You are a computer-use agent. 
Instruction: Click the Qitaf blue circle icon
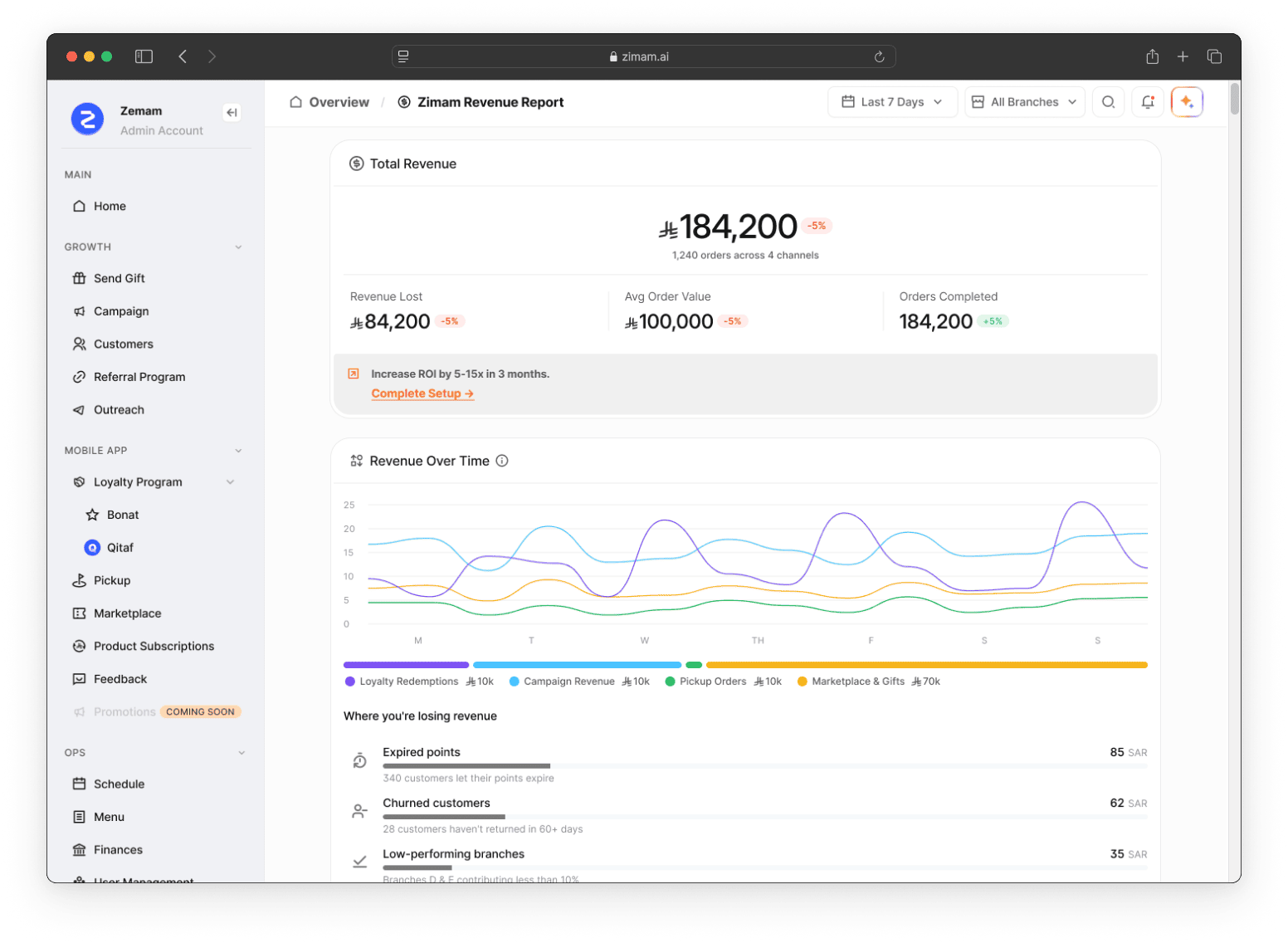(93, 548)
